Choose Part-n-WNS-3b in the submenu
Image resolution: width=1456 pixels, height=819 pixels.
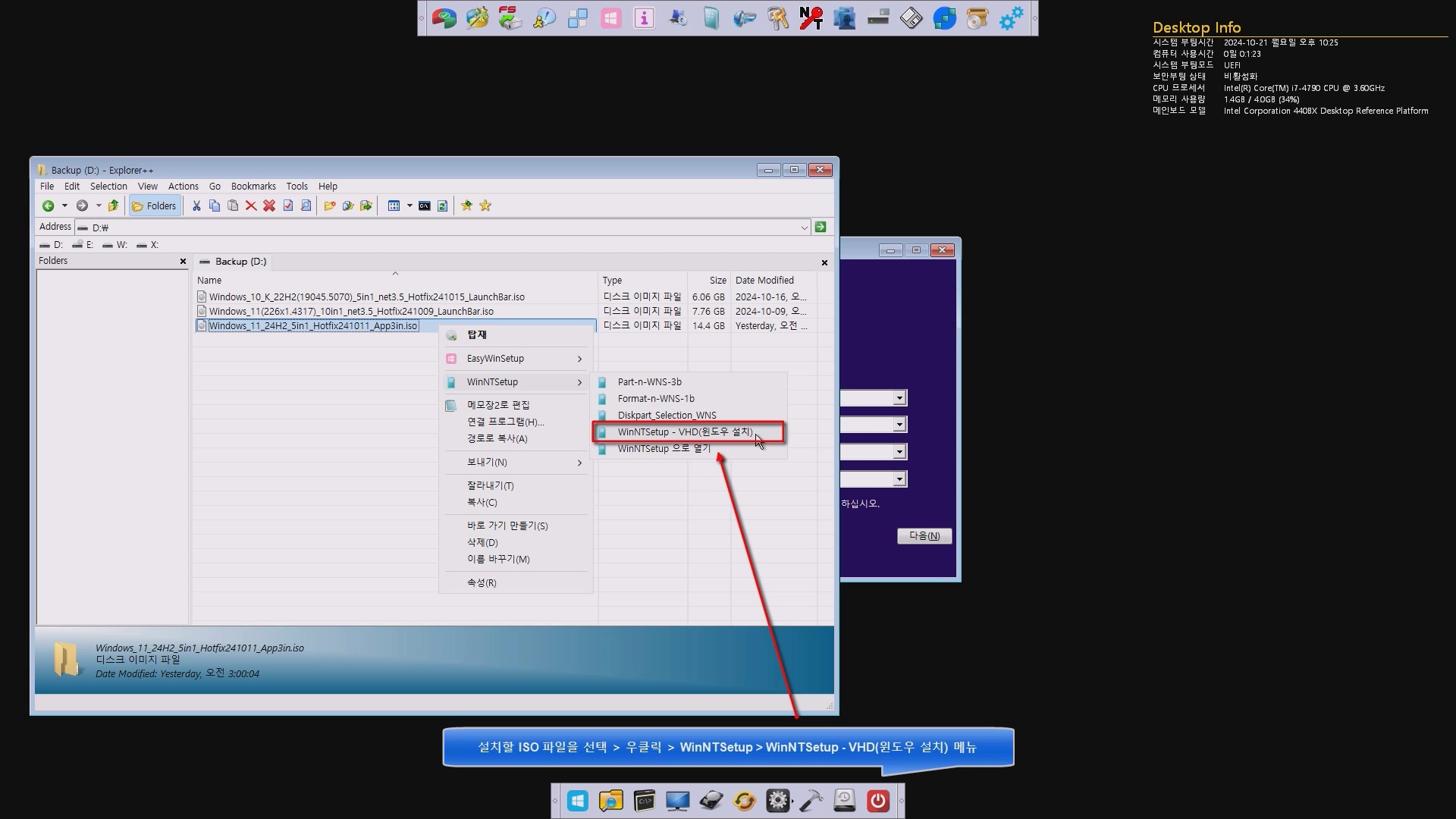pyautogui.click(x=689, y=382)
